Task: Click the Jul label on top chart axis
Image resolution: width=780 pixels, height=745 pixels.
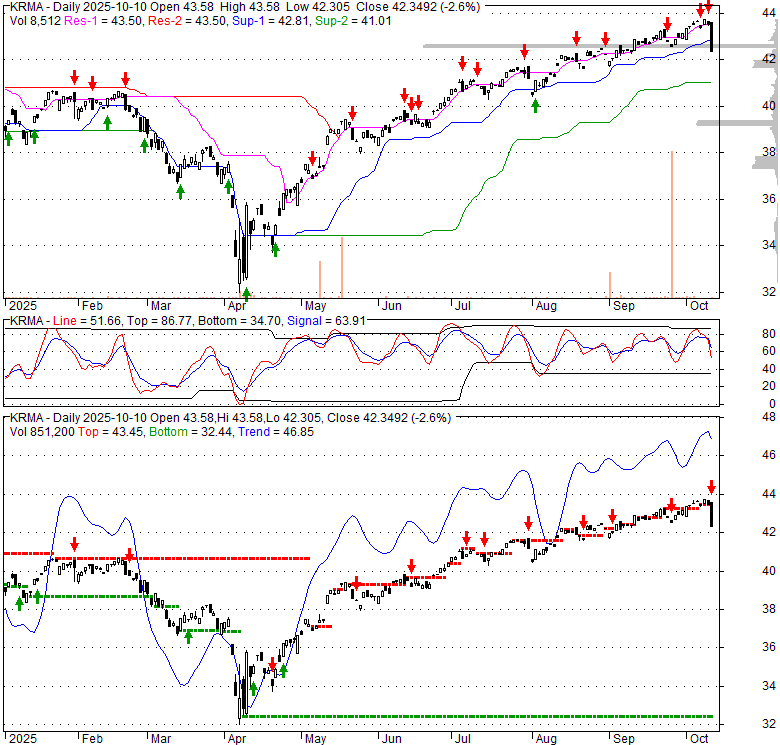Action: tap(461, 305)
